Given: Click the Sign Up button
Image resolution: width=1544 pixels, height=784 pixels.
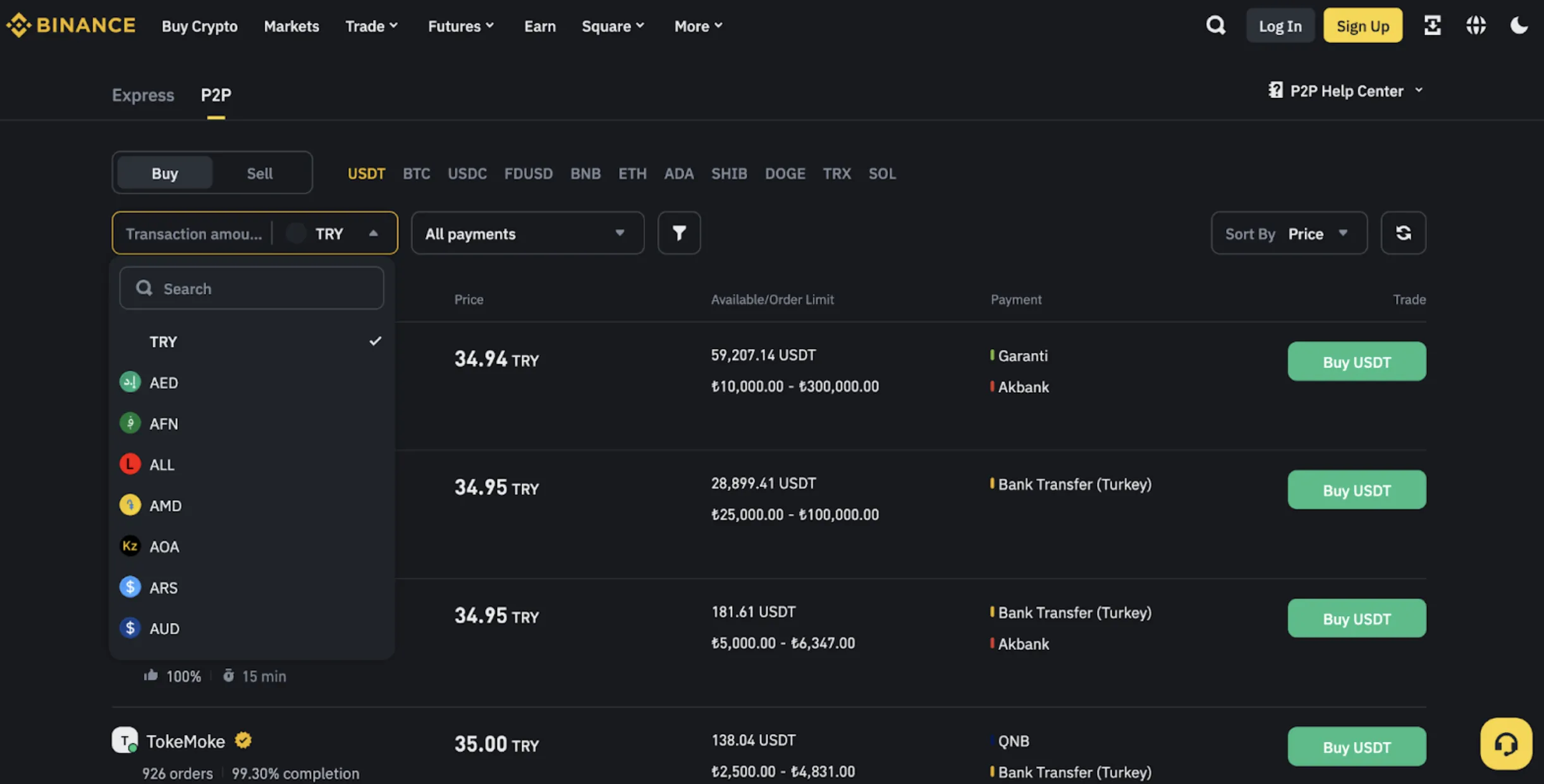Looking at the screenshot, I should pyautogui.click(x=1363, y=25).
